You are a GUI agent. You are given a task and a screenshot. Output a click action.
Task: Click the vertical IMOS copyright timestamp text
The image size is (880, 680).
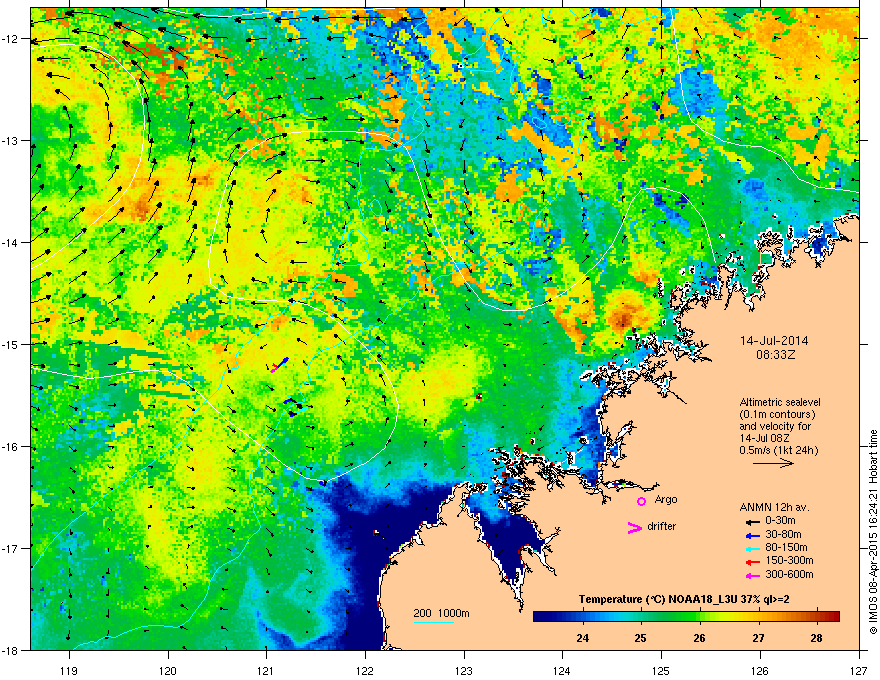[873, 532]
